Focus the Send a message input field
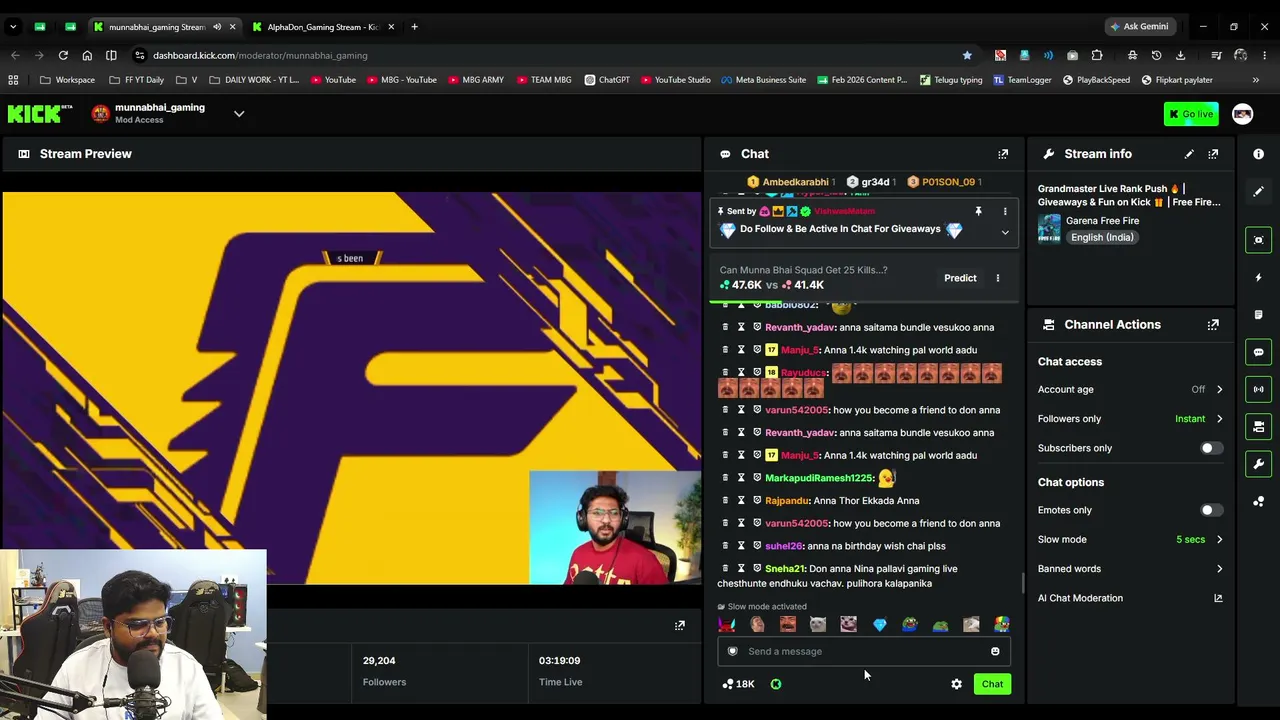This screenshot has height=720, width=1280. click(x=864, y=652)
